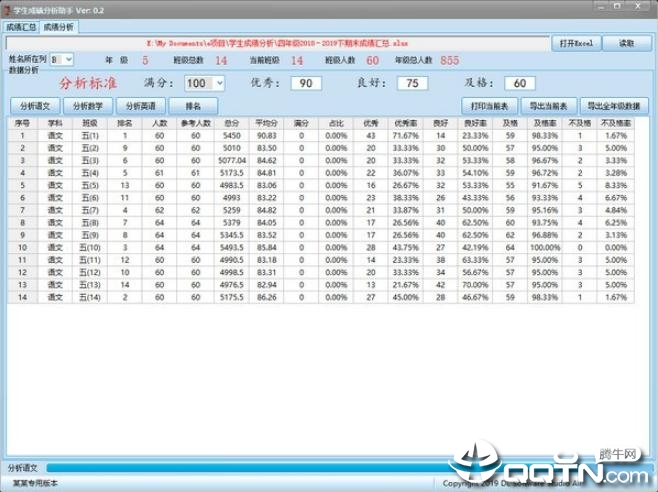This screenshot has height=492, width=658.
Task: Click the 分析语文 progress bar
Action: pyautogui.click(x=348, y=468)
